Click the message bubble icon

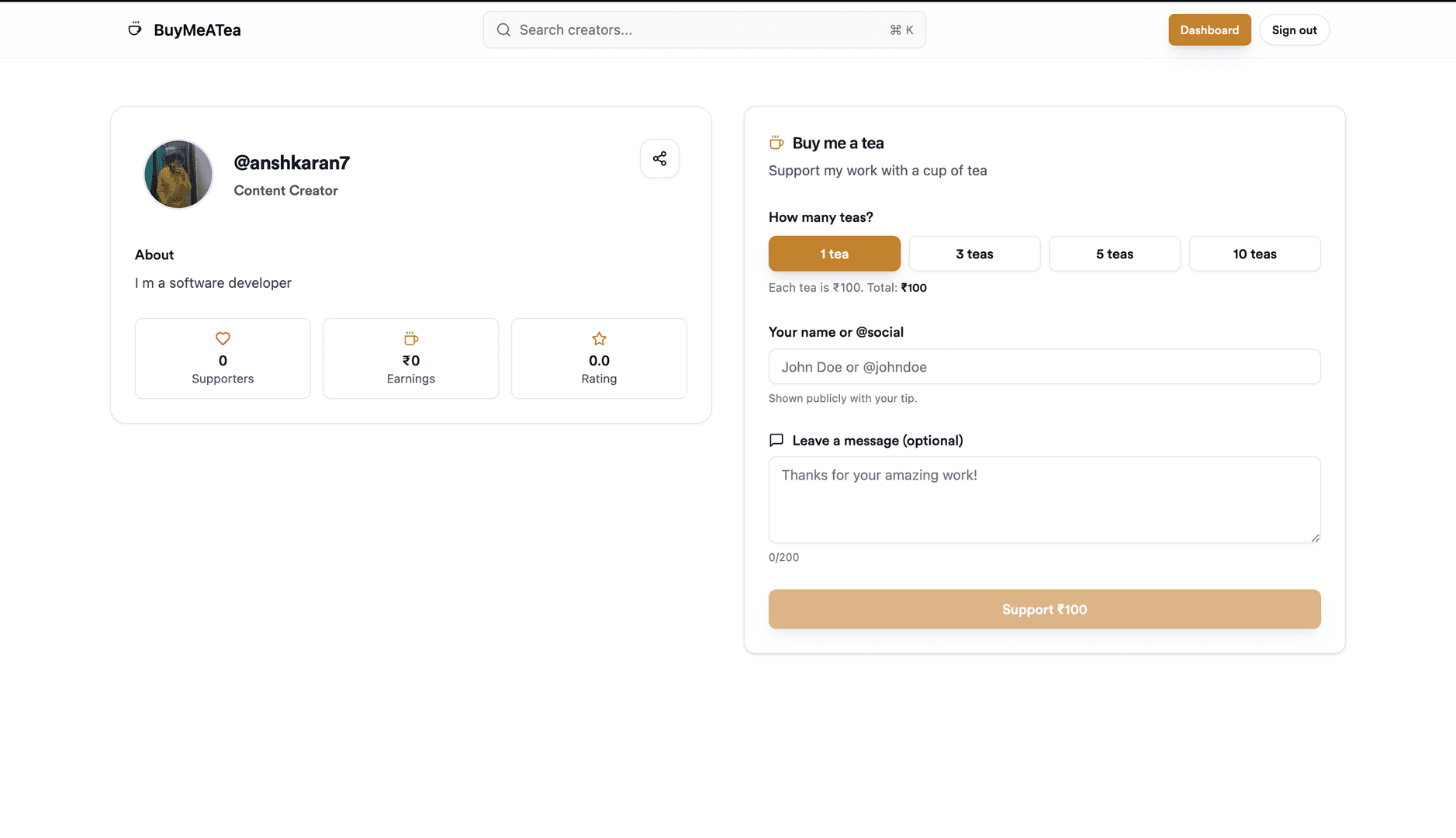pyautogui.click(x=776, y=440)
